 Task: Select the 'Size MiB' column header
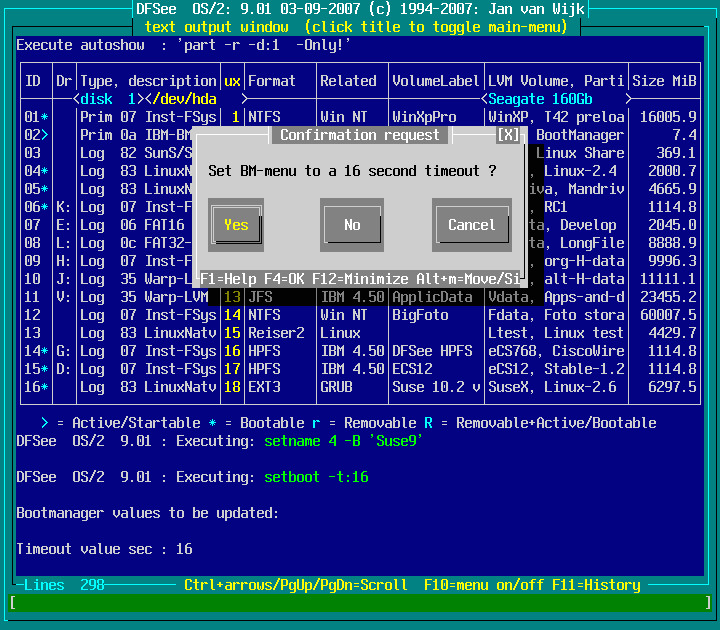pos(664,81)
